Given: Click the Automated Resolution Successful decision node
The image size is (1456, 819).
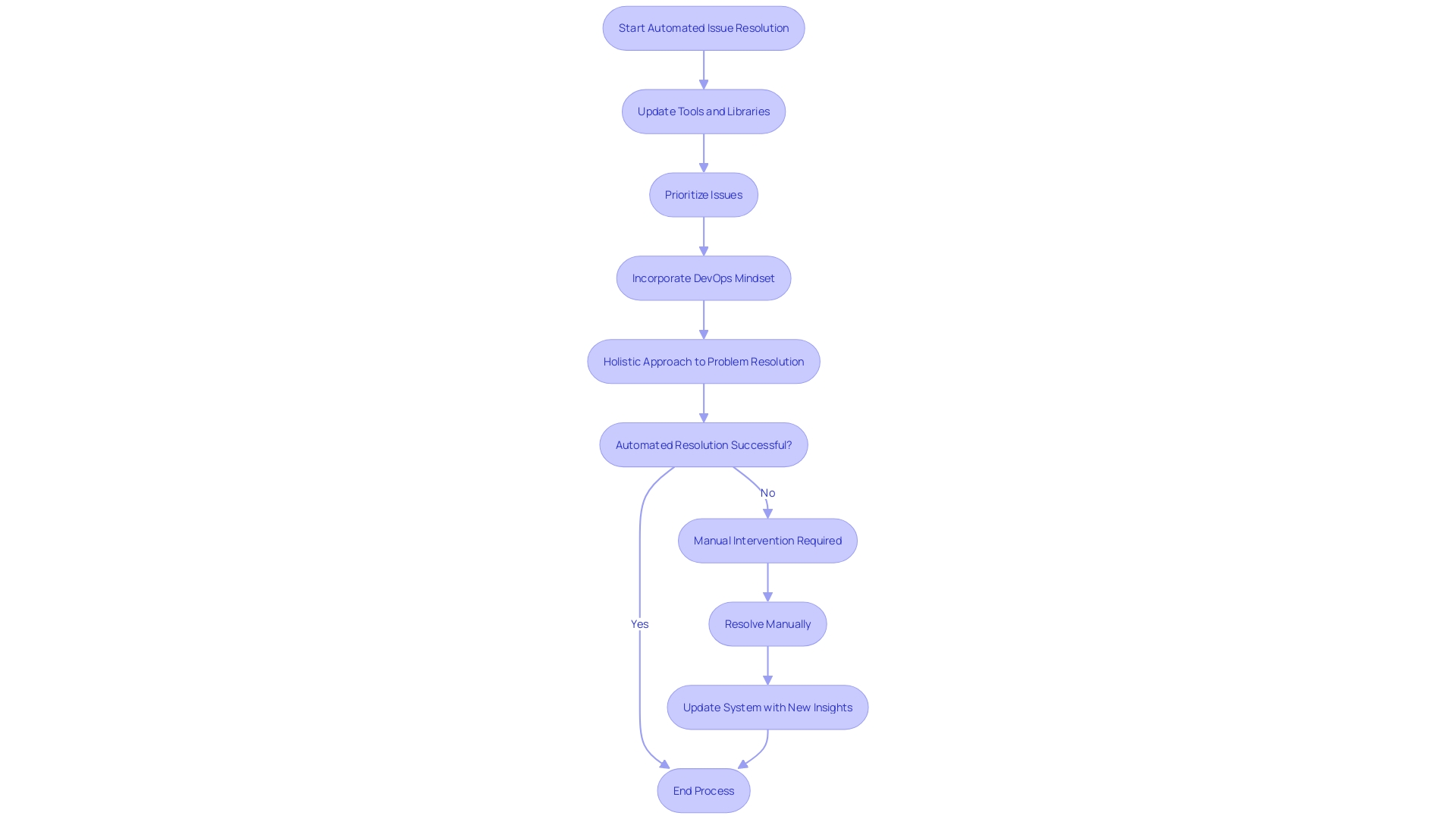Looking at the screenshot, I should 703,444.
